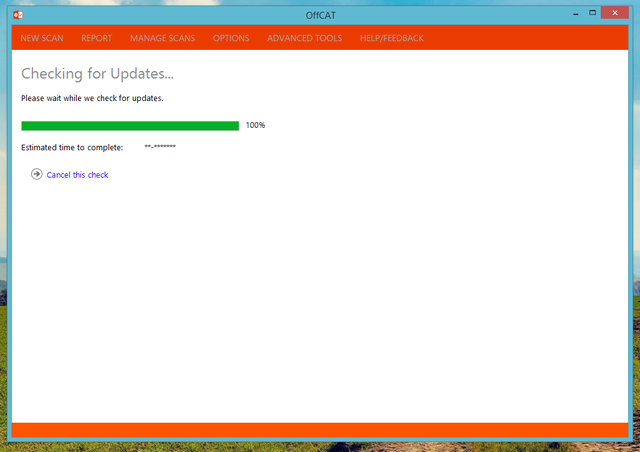Close the OffCAT window
Screen dimensions: 640x452
tap(616, 12)
